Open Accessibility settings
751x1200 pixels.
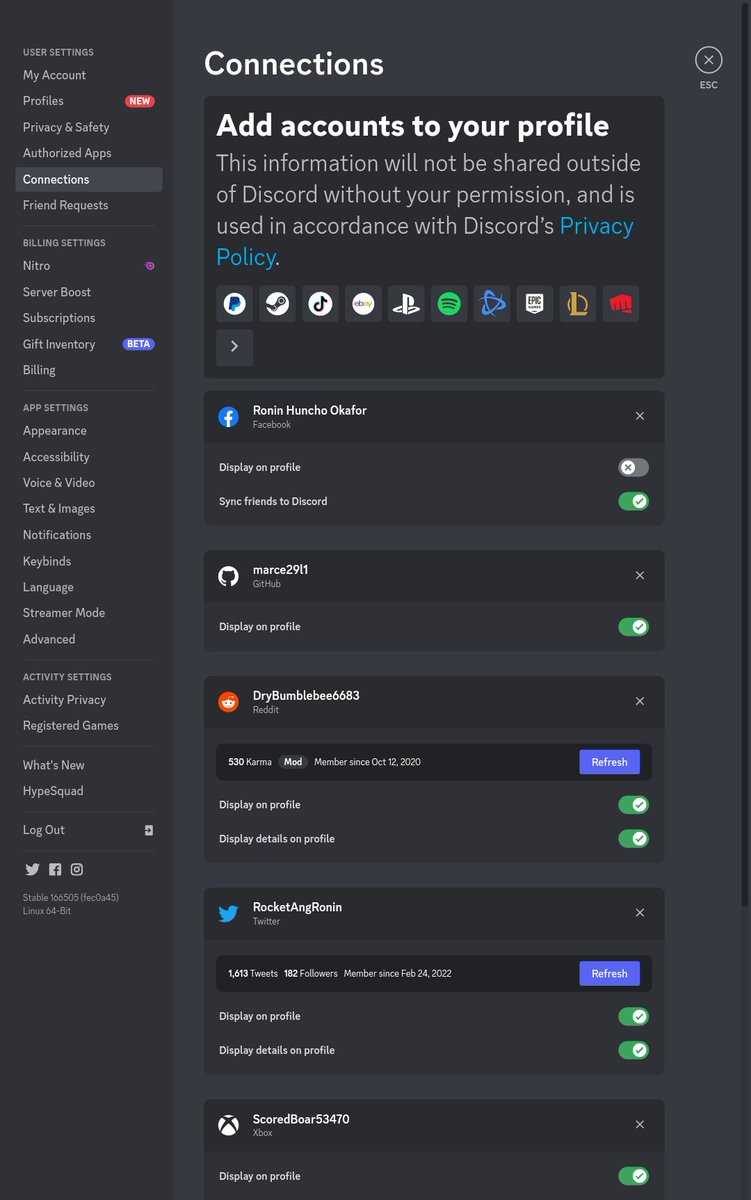(89, 457)
